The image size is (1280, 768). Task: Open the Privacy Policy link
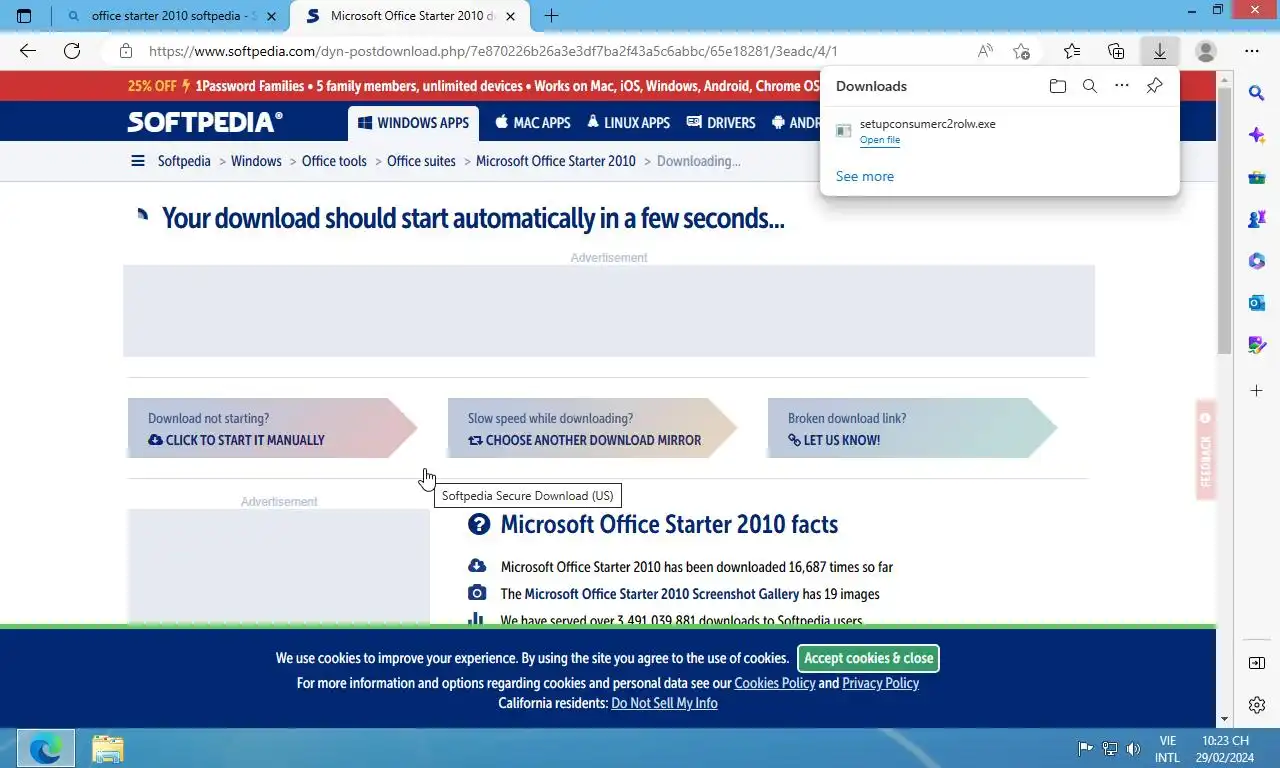tap(880, 683)
